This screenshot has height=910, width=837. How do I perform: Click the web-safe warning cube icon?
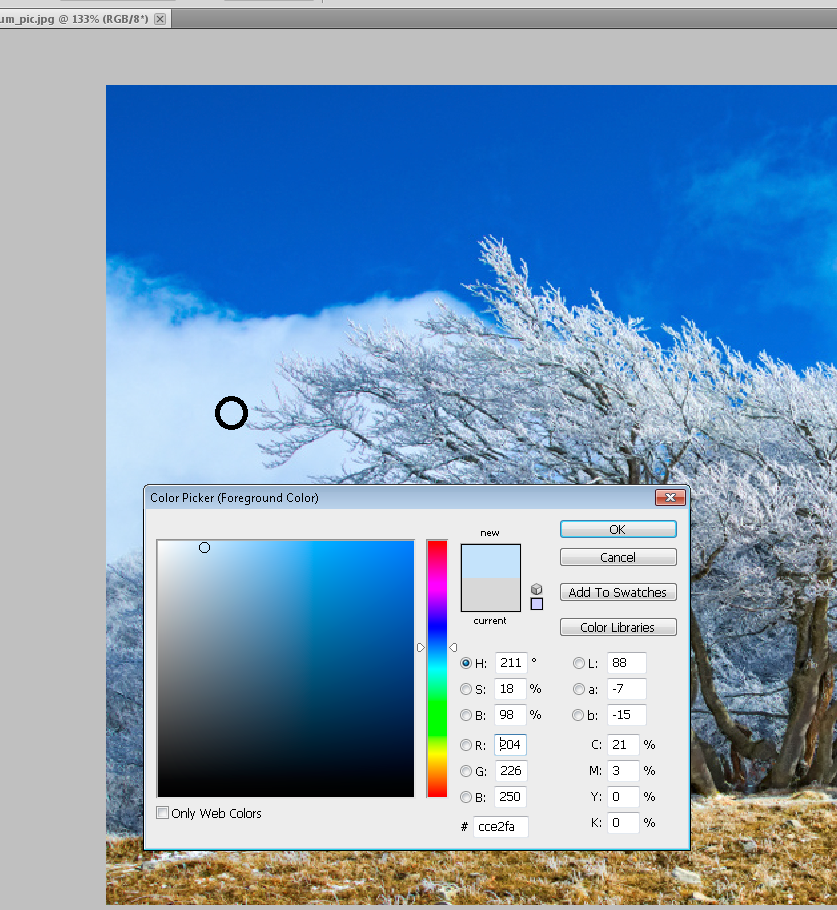[x=537, y=589]
